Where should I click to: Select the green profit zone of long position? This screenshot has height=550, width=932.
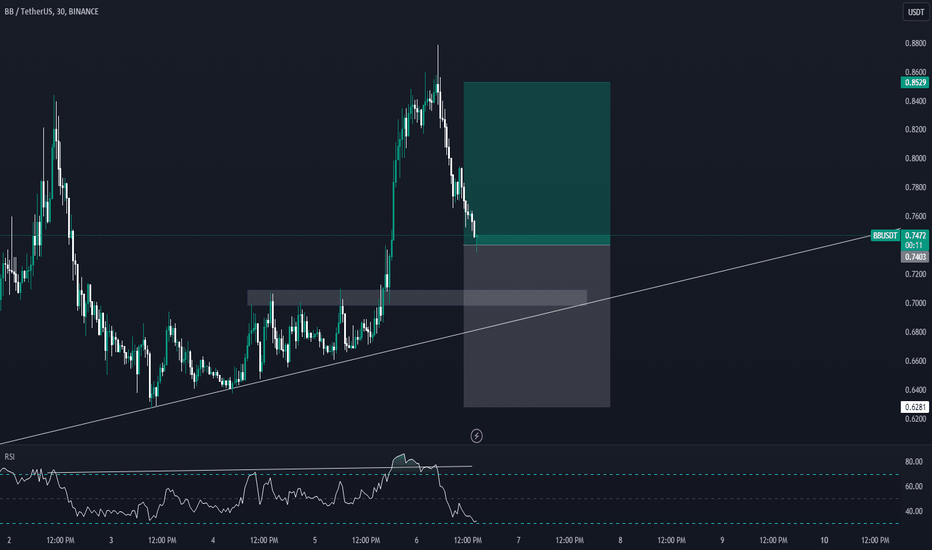tap(537, 163)
